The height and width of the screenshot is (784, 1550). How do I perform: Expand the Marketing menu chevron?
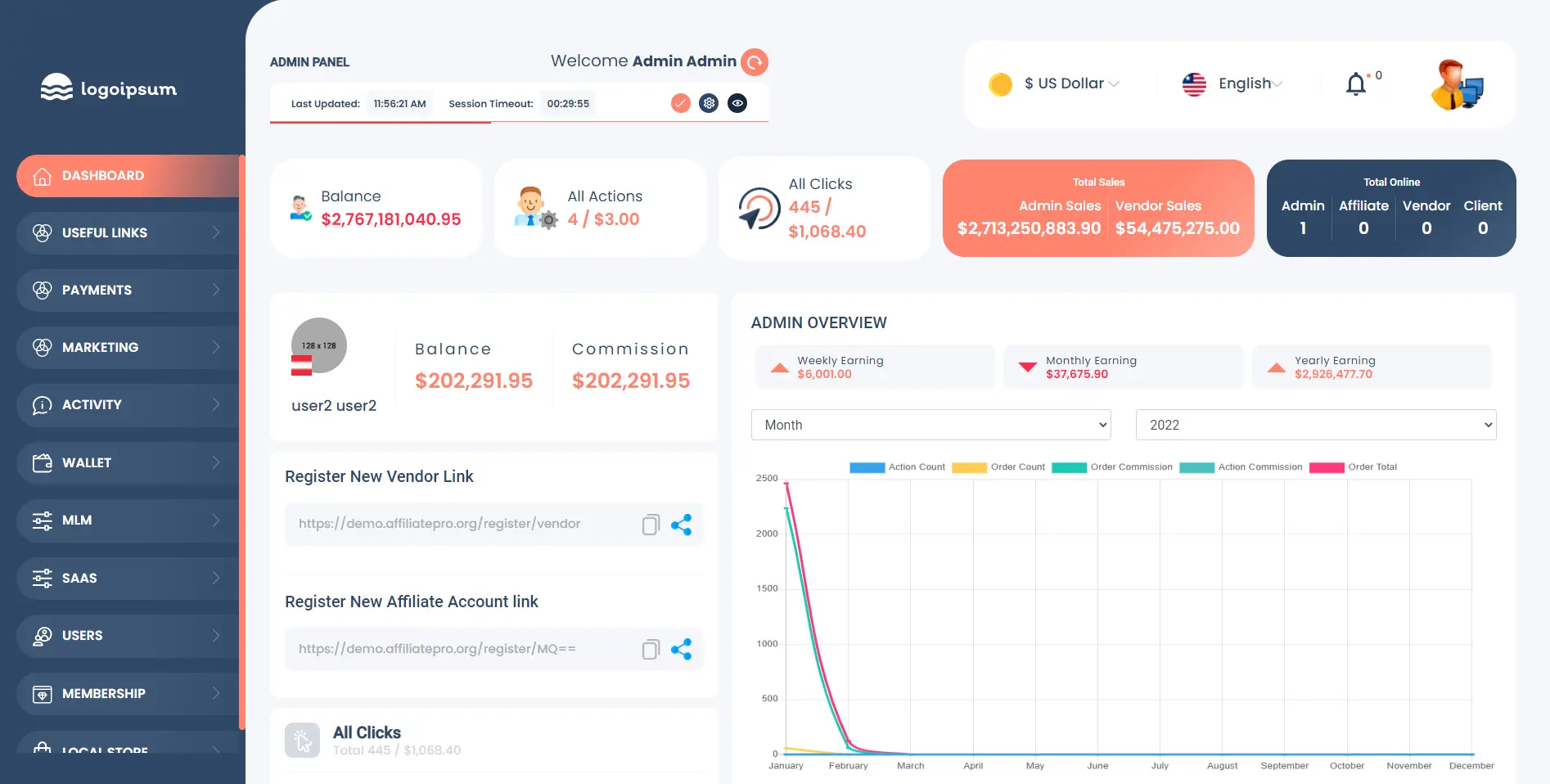click(216, 347)
